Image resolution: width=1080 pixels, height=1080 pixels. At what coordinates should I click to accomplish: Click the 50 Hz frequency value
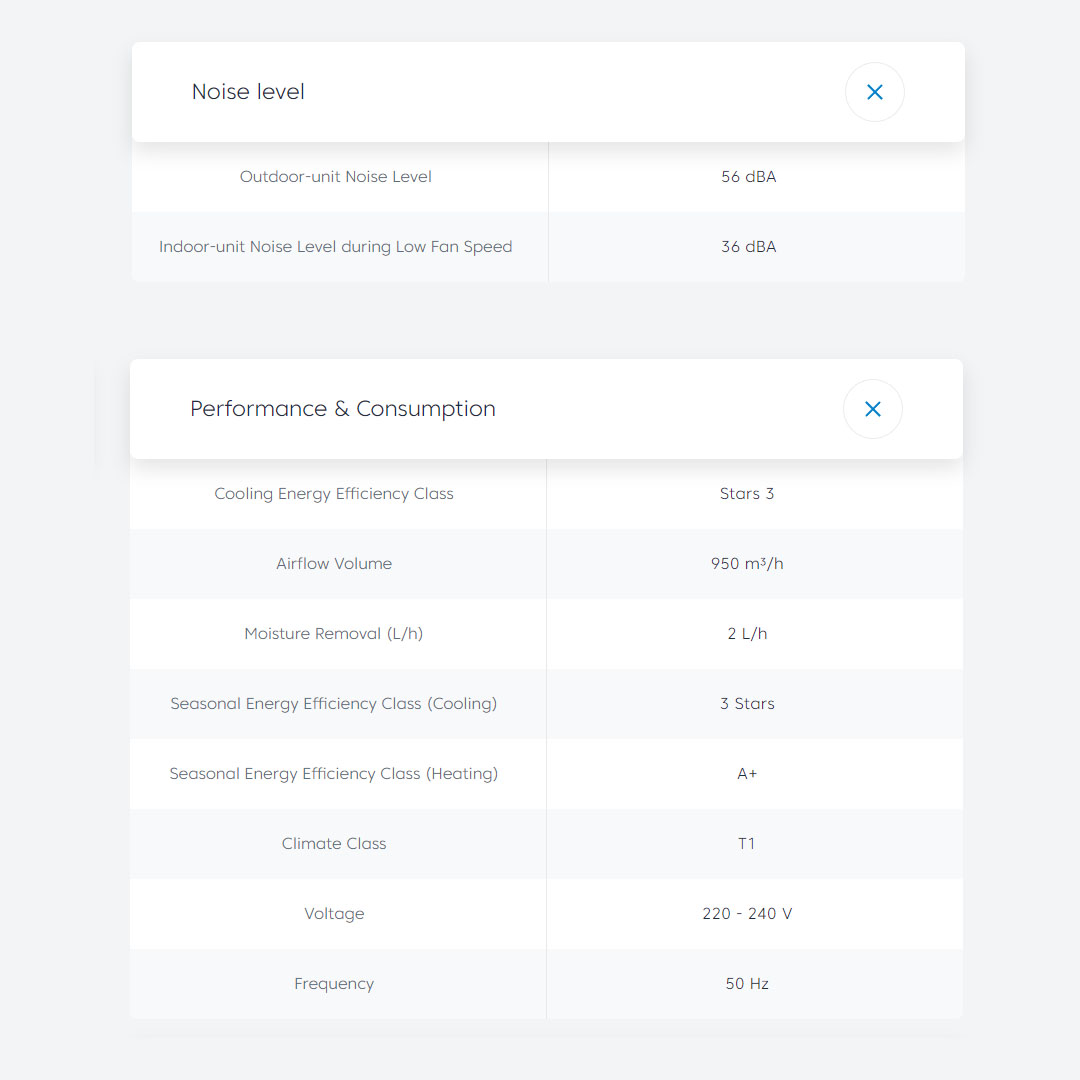tap(747, 984)
